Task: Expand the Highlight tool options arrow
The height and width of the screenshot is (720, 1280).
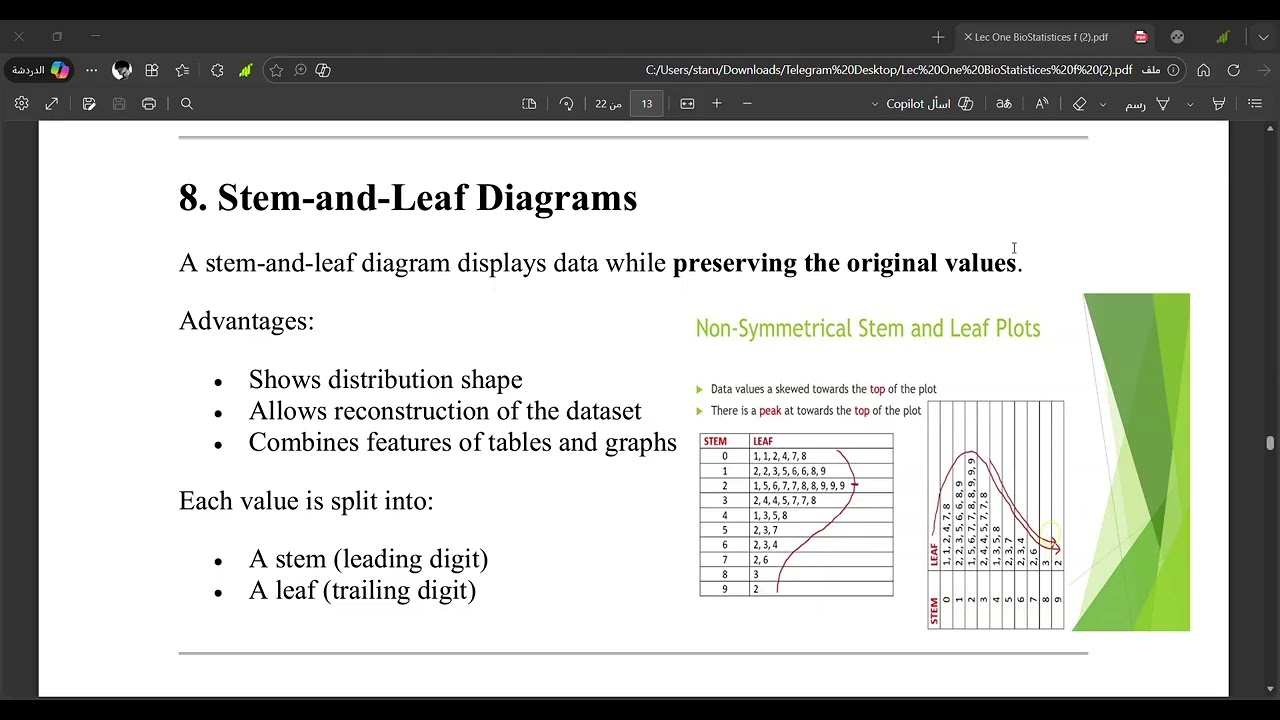Action: (1190, 104)
